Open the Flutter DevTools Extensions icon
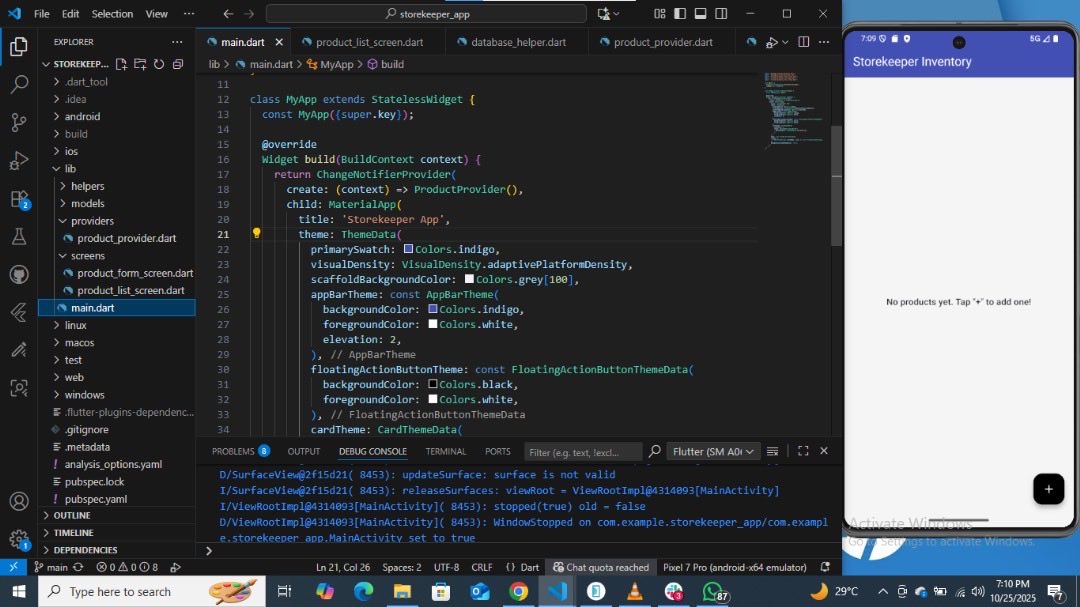 [x=751, y=42]
